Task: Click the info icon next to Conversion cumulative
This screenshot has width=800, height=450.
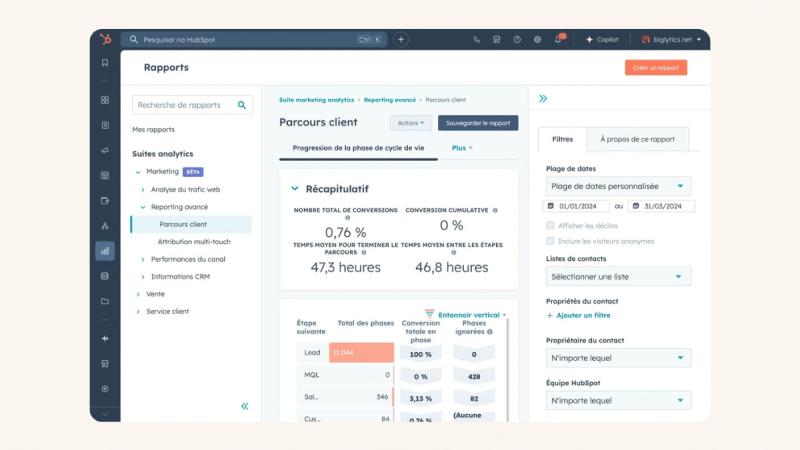Action: 495,210
